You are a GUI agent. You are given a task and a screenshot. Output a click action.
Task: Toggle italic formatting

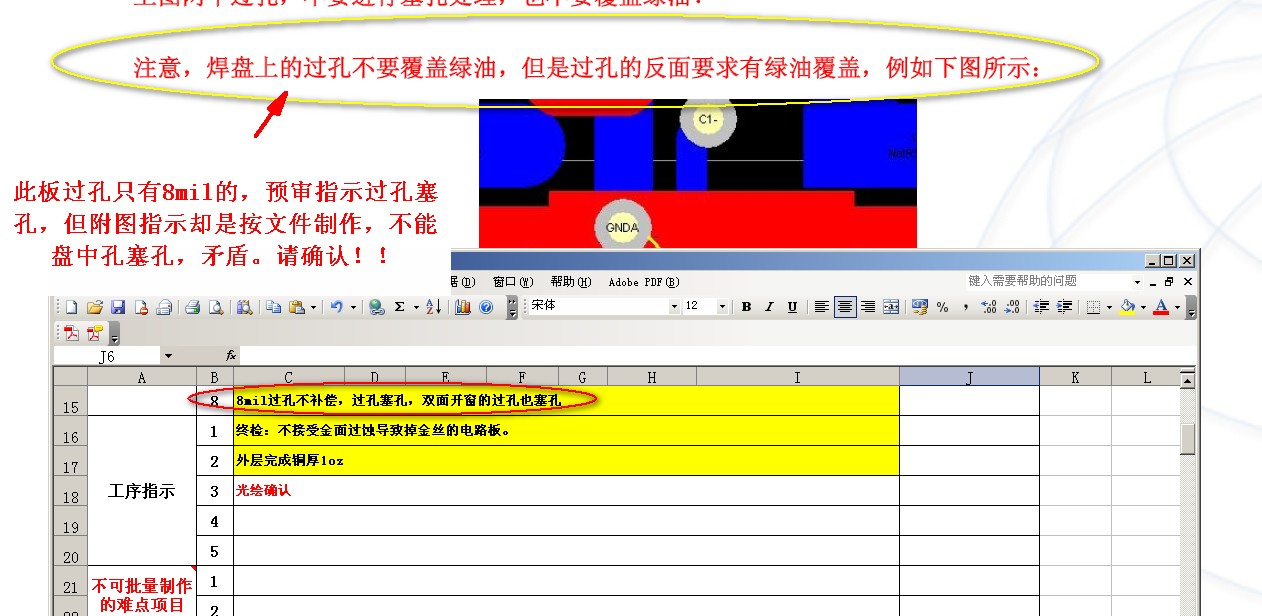coord(769,307)
